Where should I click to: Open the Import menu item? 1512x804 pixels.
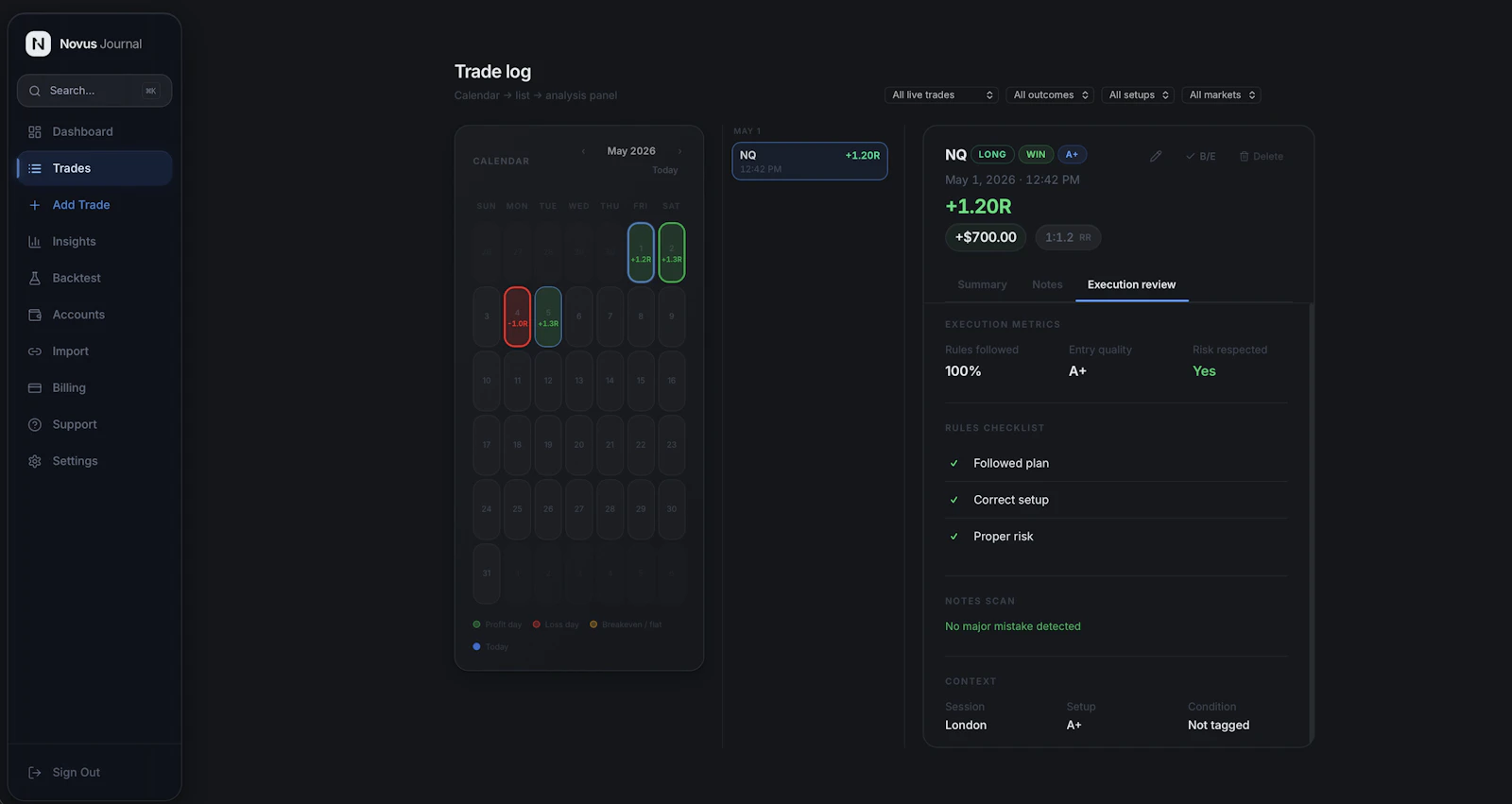click(x=94, y=351)
